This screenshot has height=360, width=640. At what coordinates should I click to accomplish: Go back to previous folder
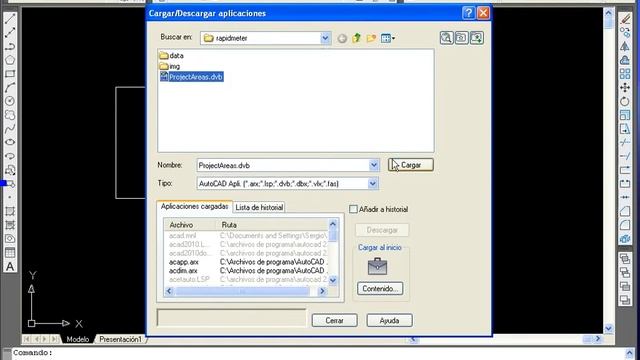pos(342,38)
